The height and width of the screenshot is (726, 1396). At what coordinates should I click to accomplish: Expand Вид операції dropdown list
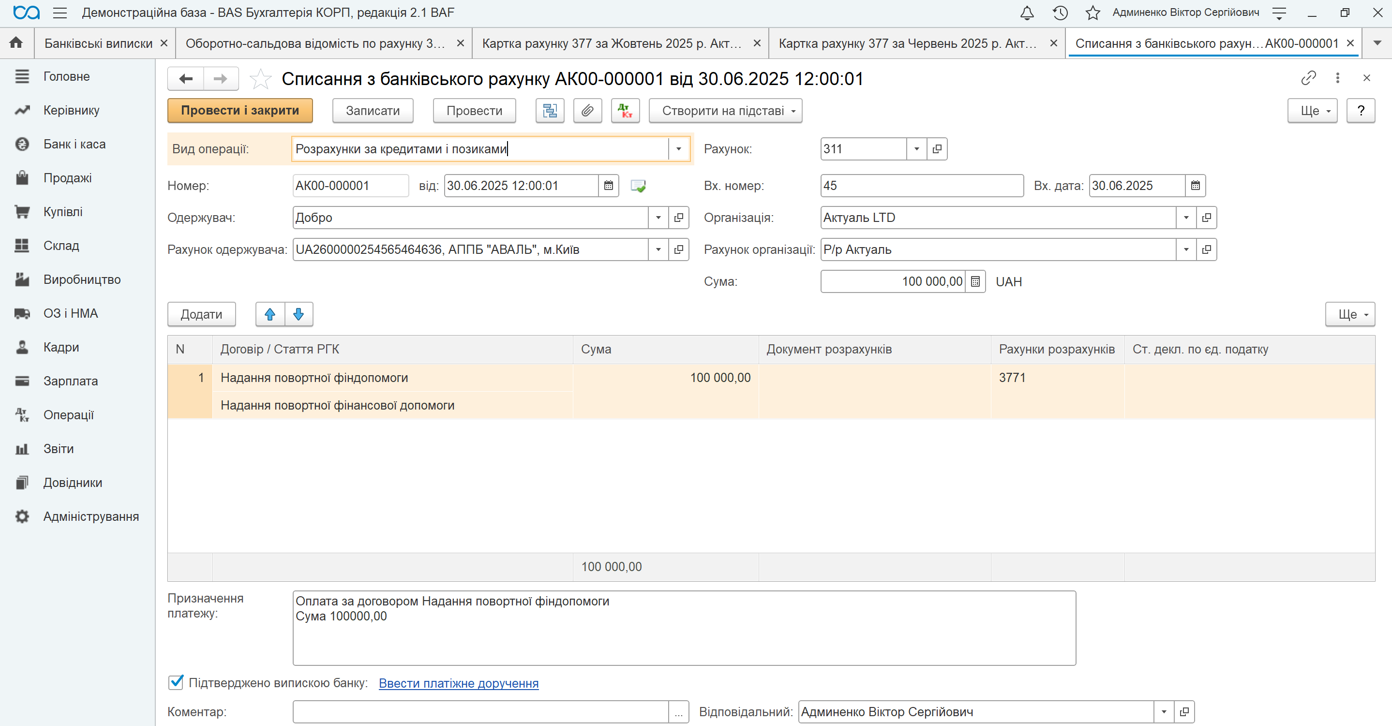pos(679,149)
